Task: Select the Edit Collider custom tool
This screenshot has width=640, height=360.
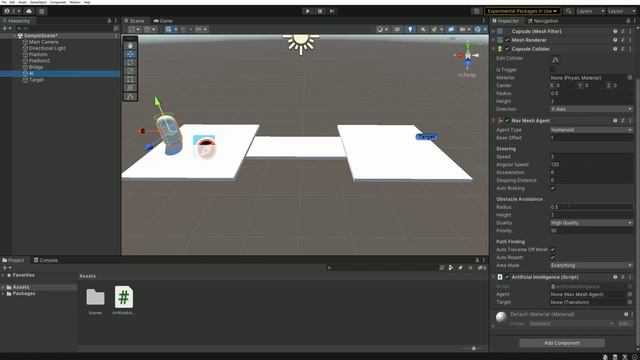Action: pos(130,97)
